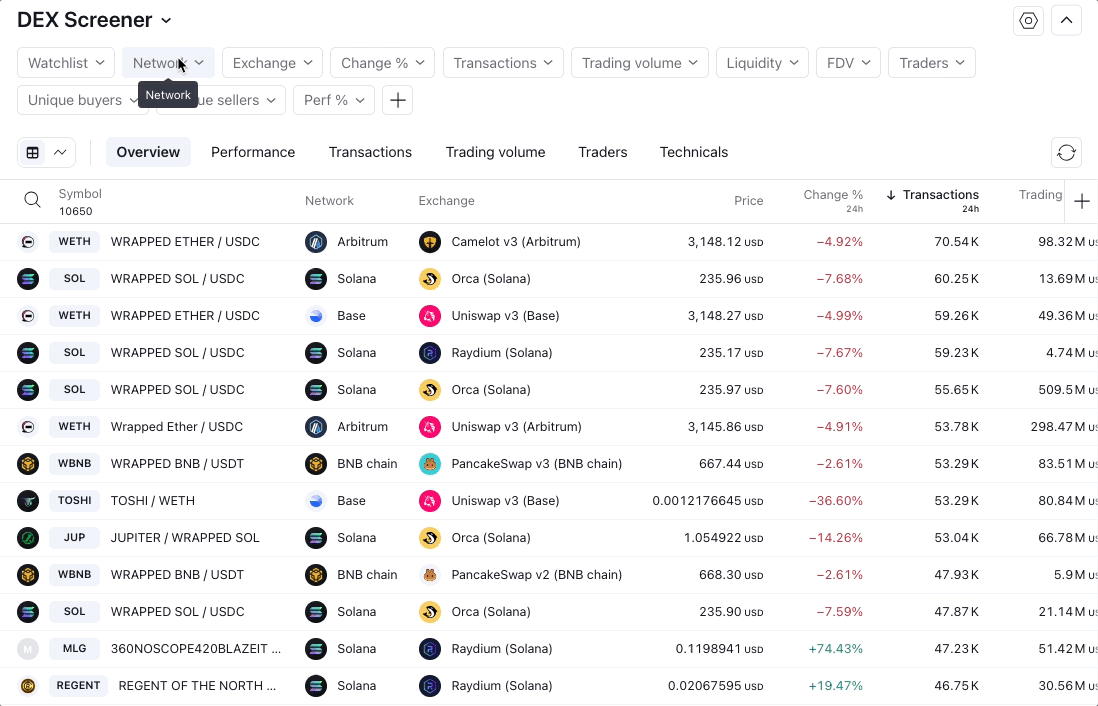Select the 360NOSCOPE420BLAZEIT pair name

click(195, 649)
